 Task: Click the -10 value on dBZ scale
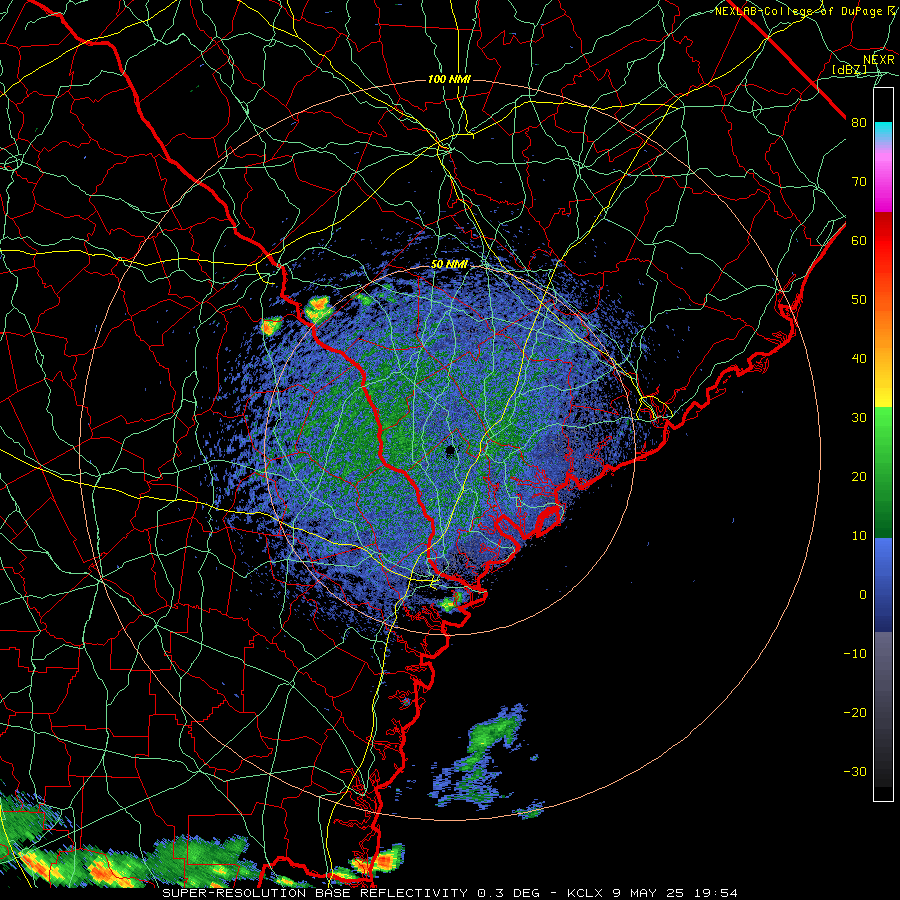click(855, 654)
